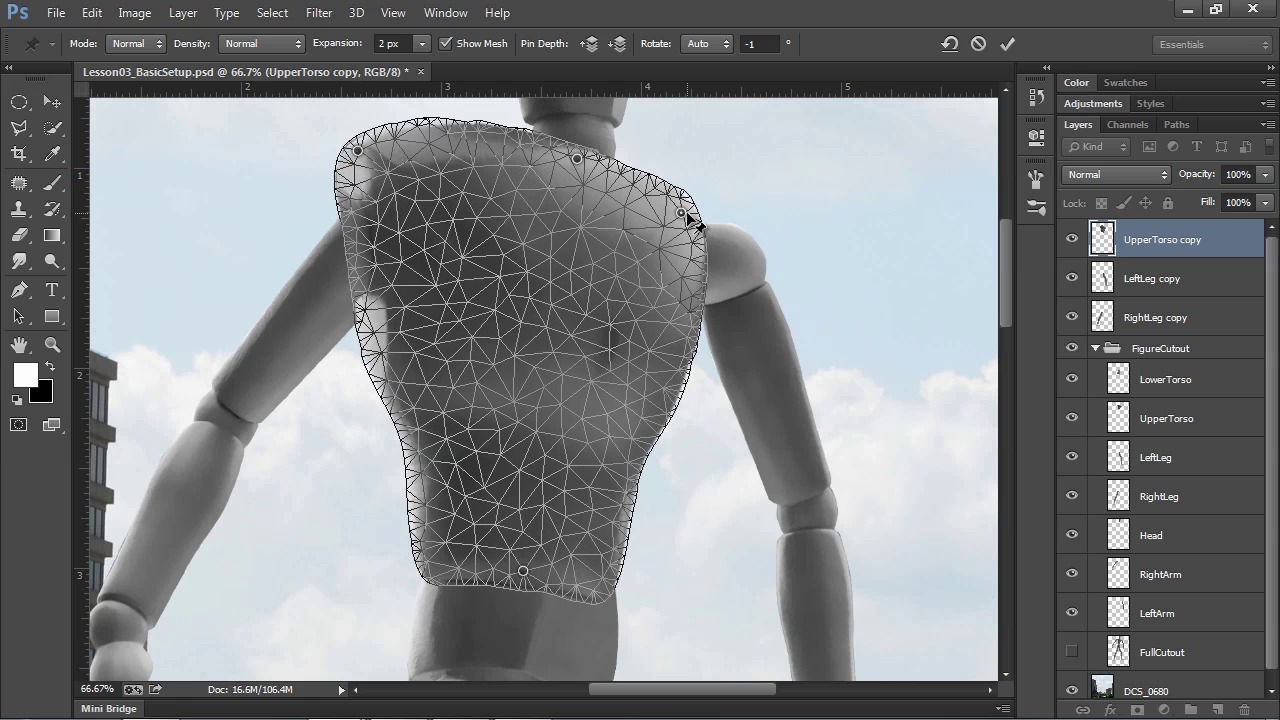The width and height of the screenshot is (1280, 720).
Task: Collapse the FigureCutout layer group
Action: click(x=1095, y=348)
